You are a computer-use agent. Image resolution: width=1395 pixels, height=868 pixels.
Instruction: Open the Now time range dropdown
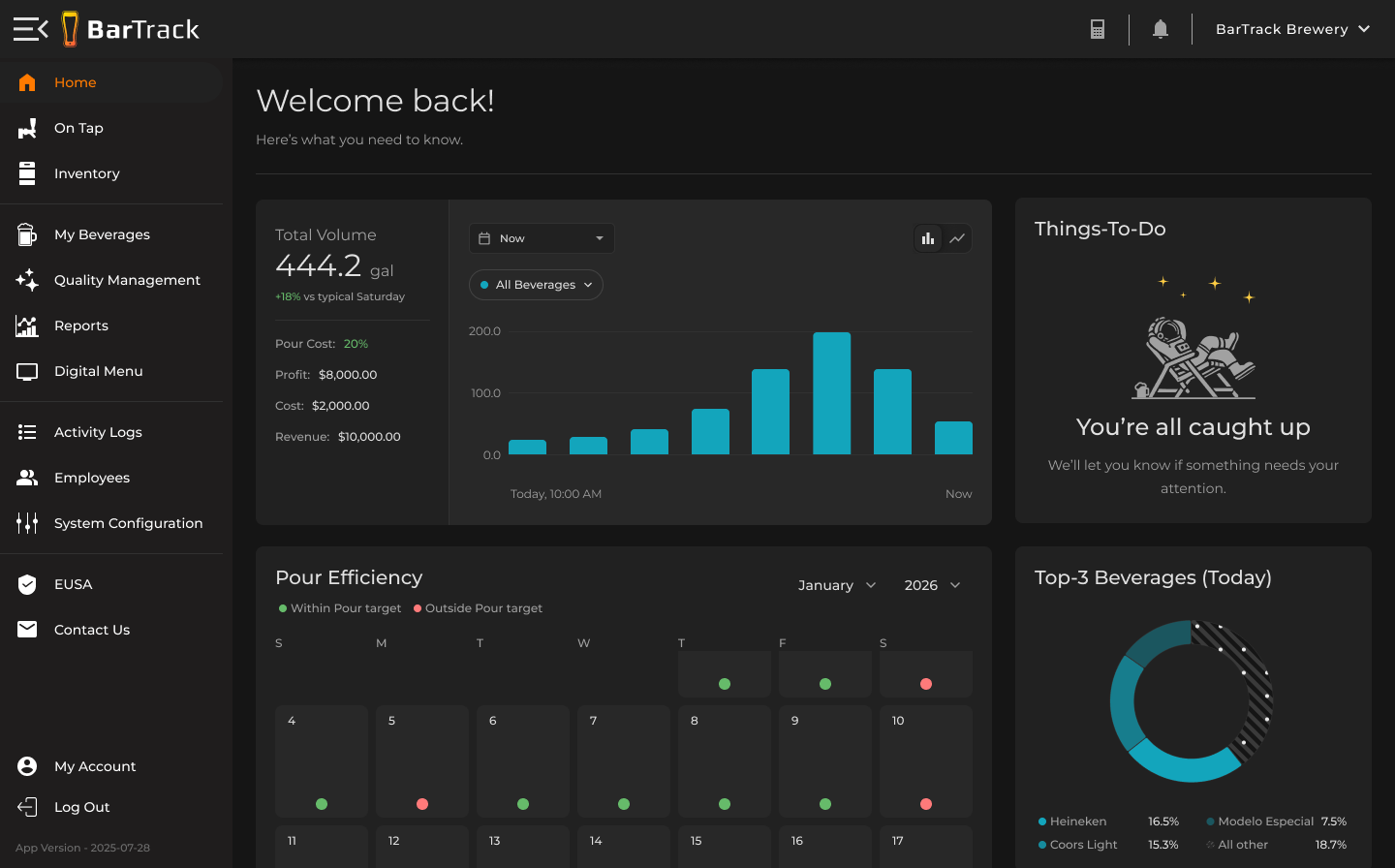541,237
